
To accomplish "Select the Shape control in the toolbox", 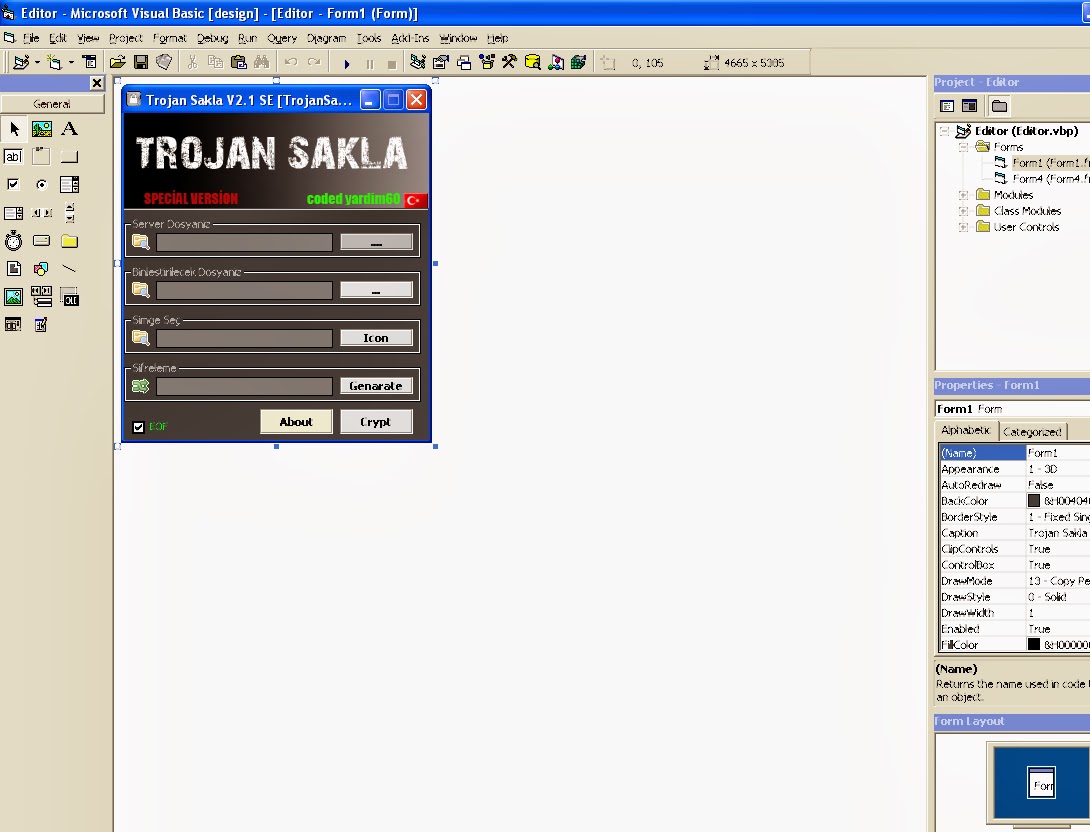I will [42, 269].
